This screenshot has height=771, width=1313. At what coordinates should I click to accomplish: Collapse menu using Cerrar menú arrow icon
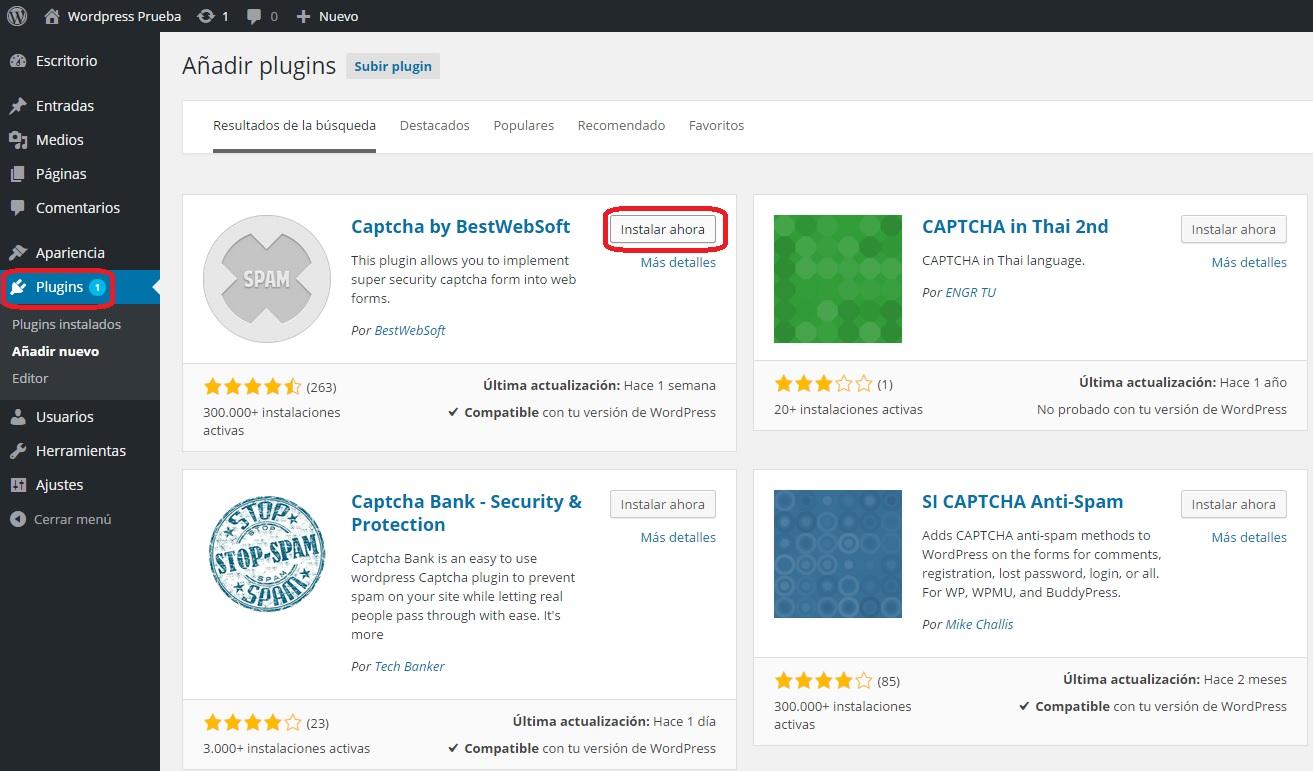17,519
